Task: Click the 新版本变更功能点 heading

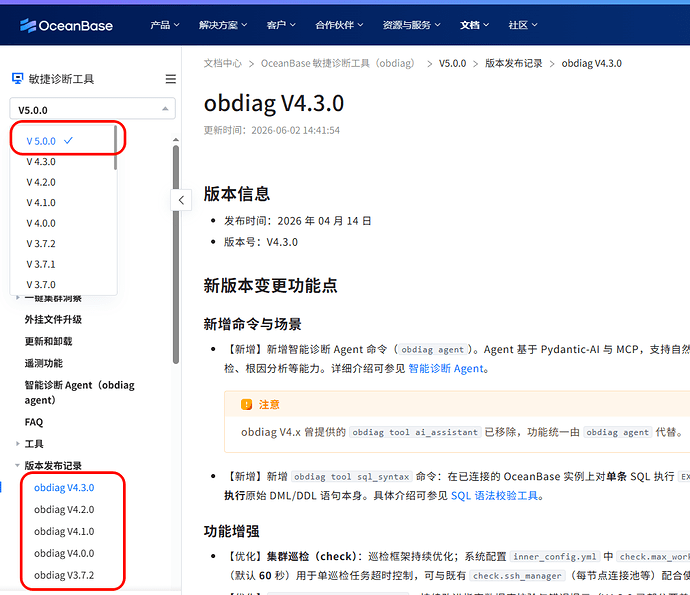Action: (x=270, y=286)
